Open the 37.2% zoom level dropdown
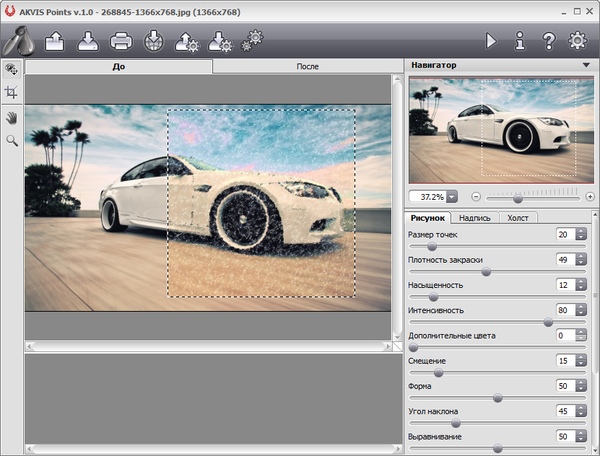This screenshot has width=600, height=456. click(x=452, y=197)
